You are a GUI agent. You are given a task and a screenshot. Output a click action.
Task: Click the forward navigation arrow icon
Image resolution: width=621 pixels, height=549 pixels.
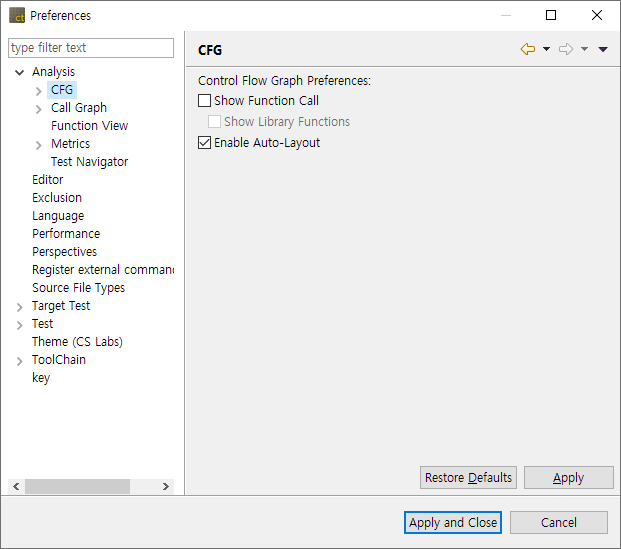pos(565,49)
